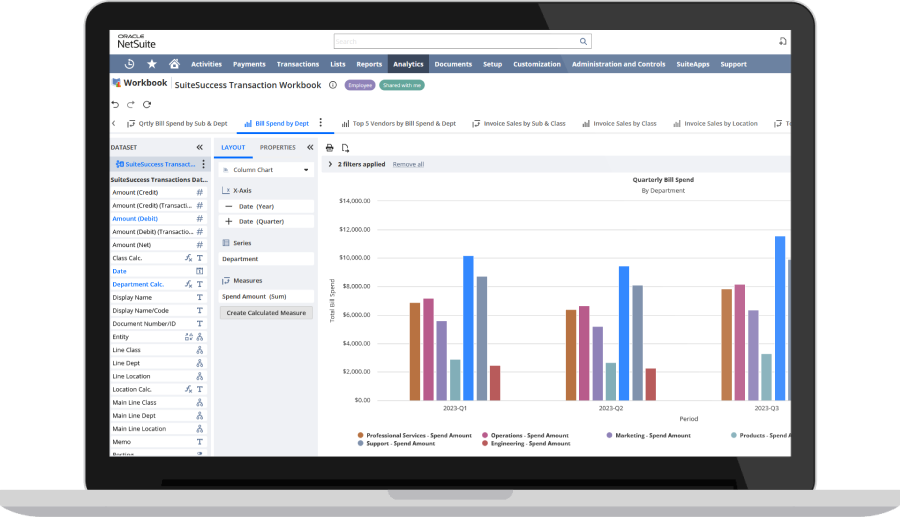Click text type icon for Memo field
Image resolution: width=900 pixels, height=517 pixels.
(200, 442)
